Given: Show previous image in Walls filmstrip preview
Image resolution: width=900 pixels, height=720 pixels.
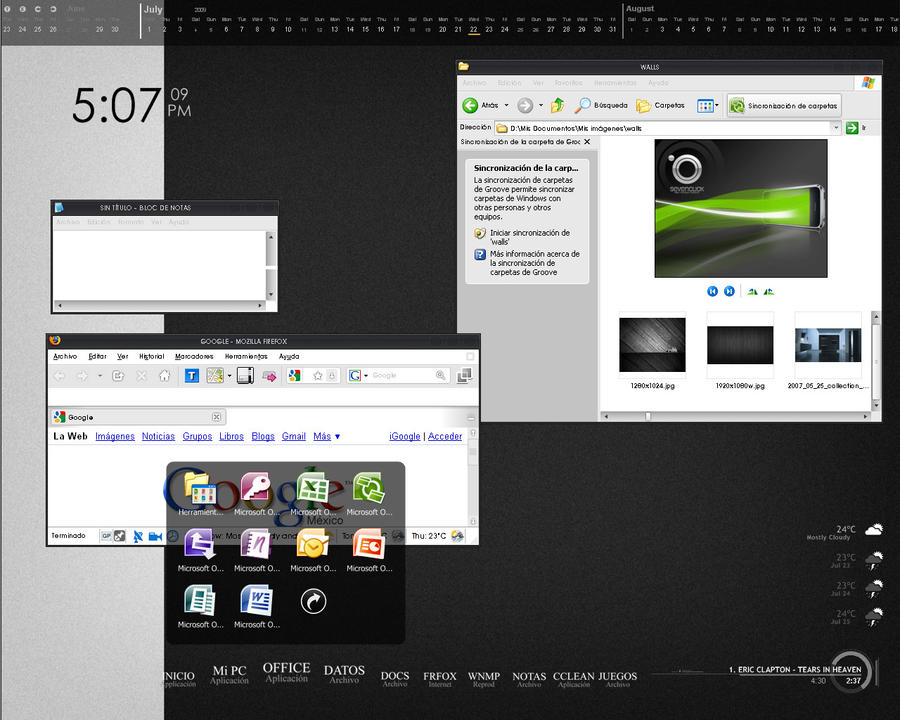Looking at the screenshot, I should (712, 291).
